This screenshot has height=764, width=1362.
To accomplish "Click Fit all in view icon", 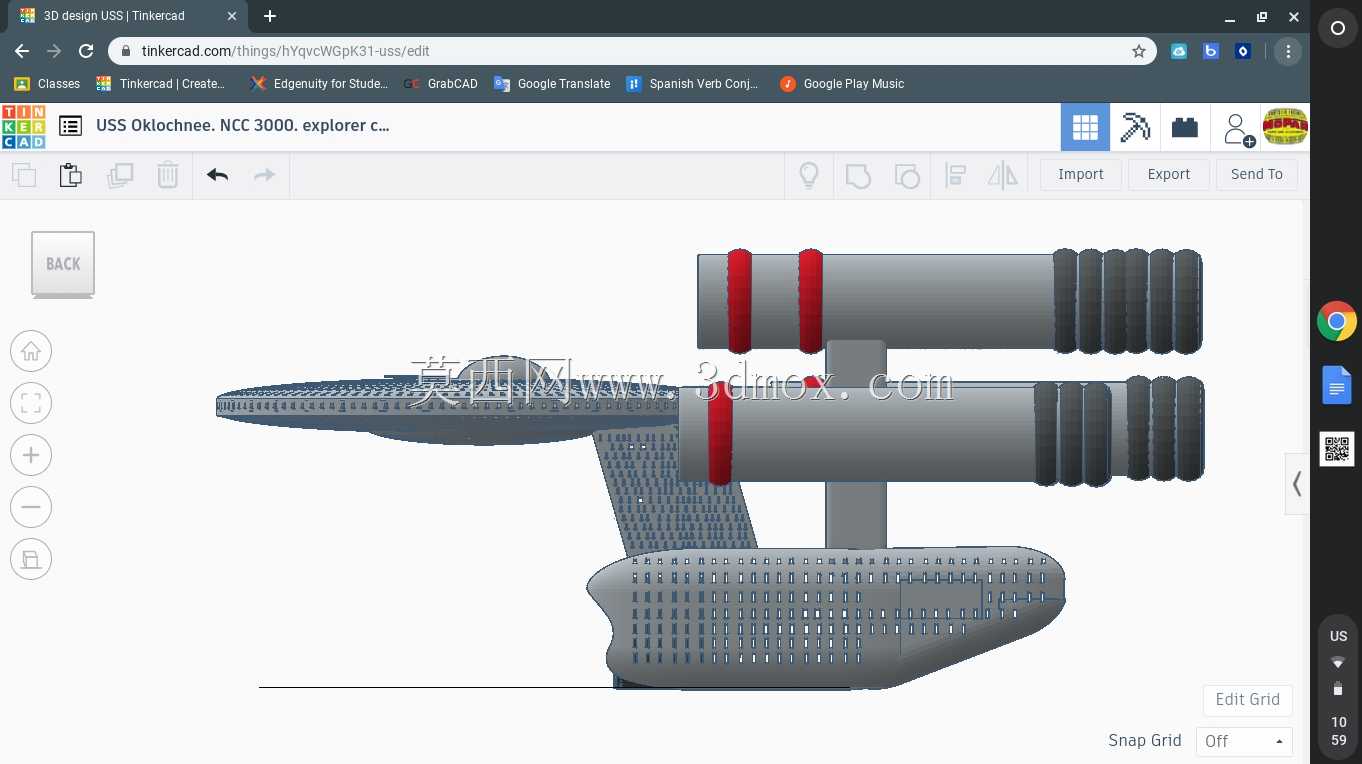I will click(x=31, y=403).
